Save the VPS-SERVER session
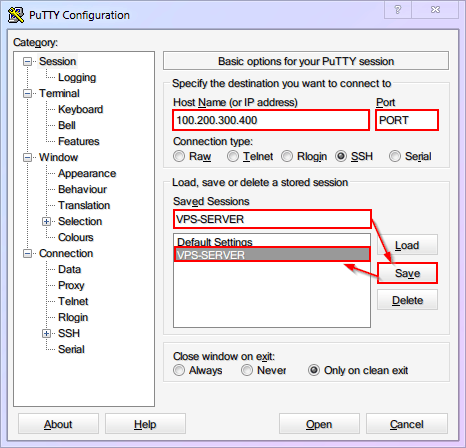466x448 pixels. point(407,273)
